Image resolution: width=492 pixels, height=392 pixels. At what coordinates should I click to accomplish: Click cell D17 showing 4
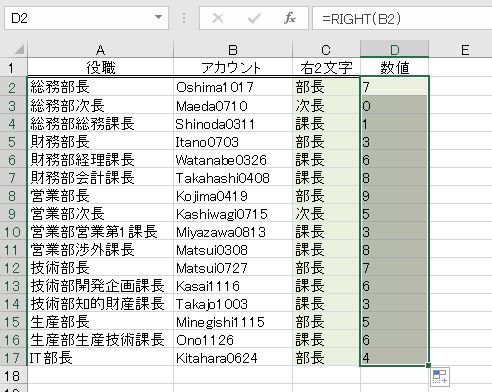pyautogui.click(x=394, y=358)
